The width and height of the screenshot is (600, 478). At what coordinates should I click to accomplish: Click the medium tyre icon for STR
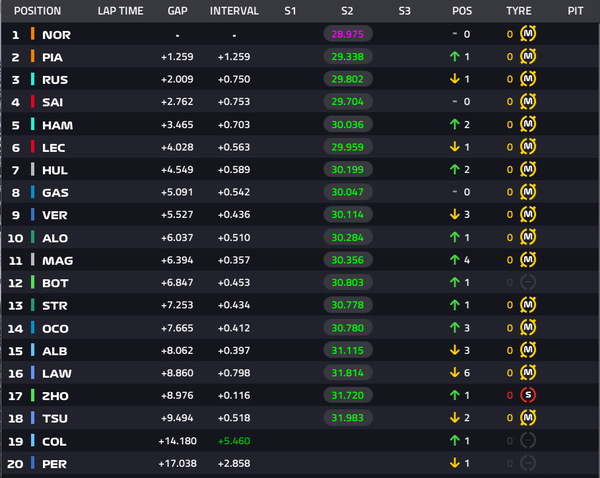coord(528,305)
